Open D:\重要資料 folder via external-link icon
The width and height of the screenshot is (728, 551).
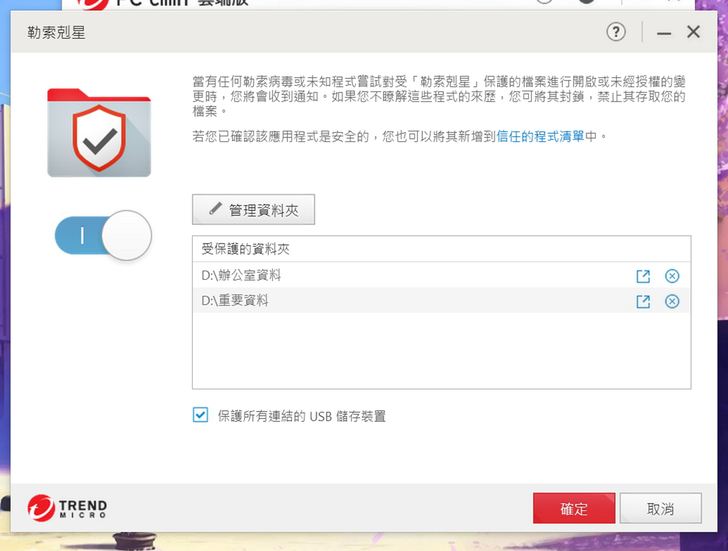[643, 302]
